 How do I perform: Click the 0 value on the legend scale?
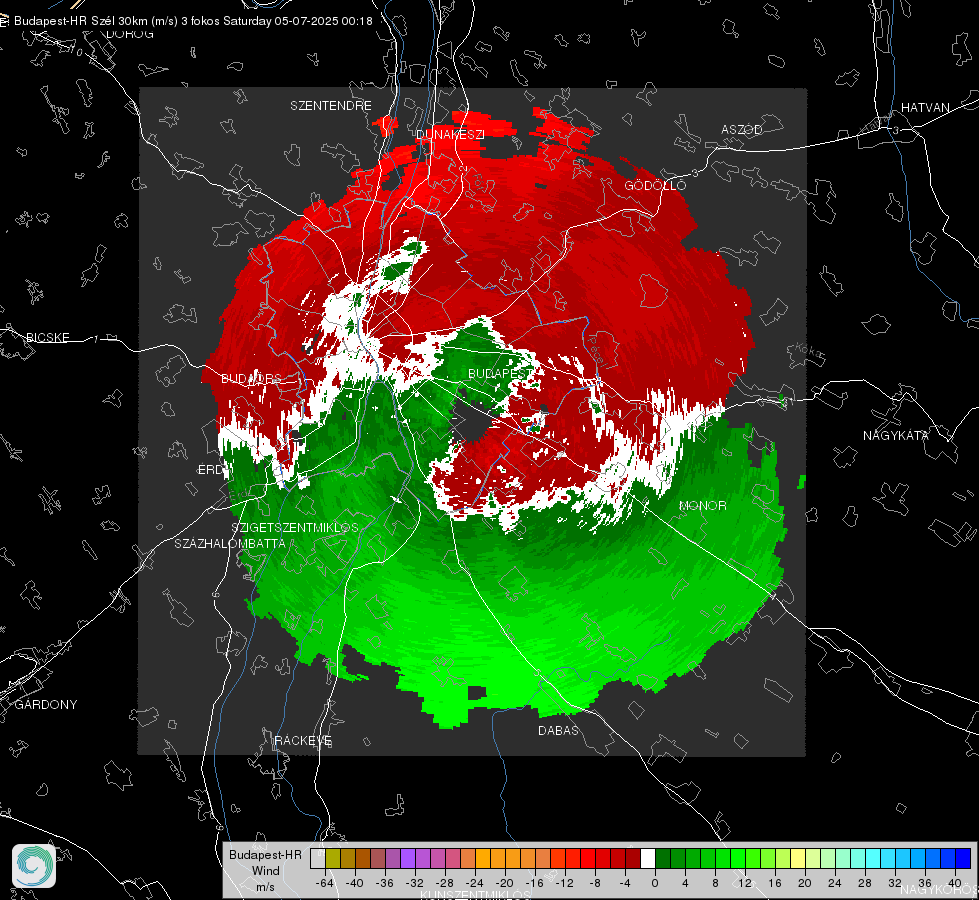tap(654, 883)
